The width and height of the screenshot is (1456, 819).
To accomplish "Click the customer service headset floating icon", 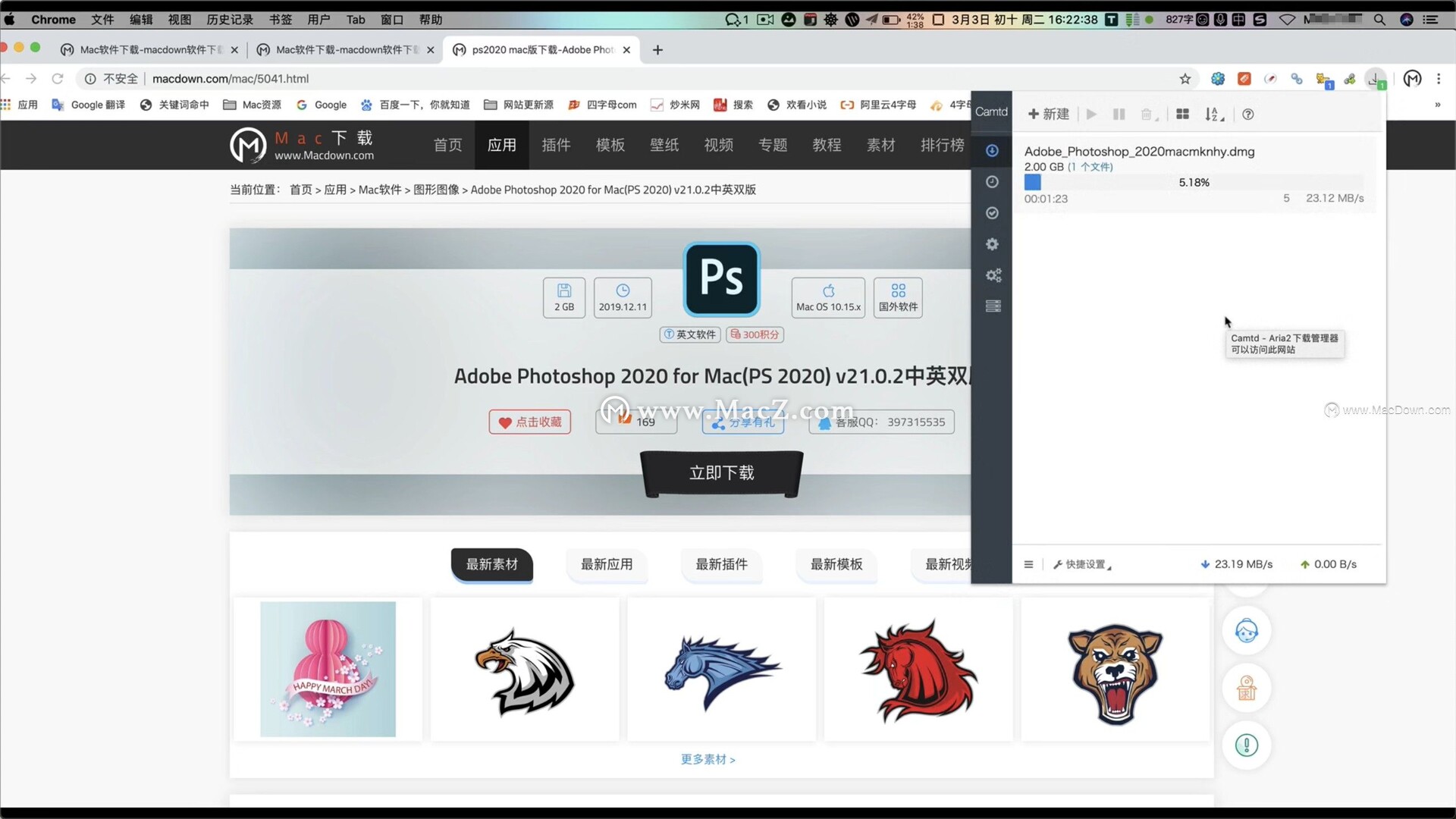I will 1247,631.
